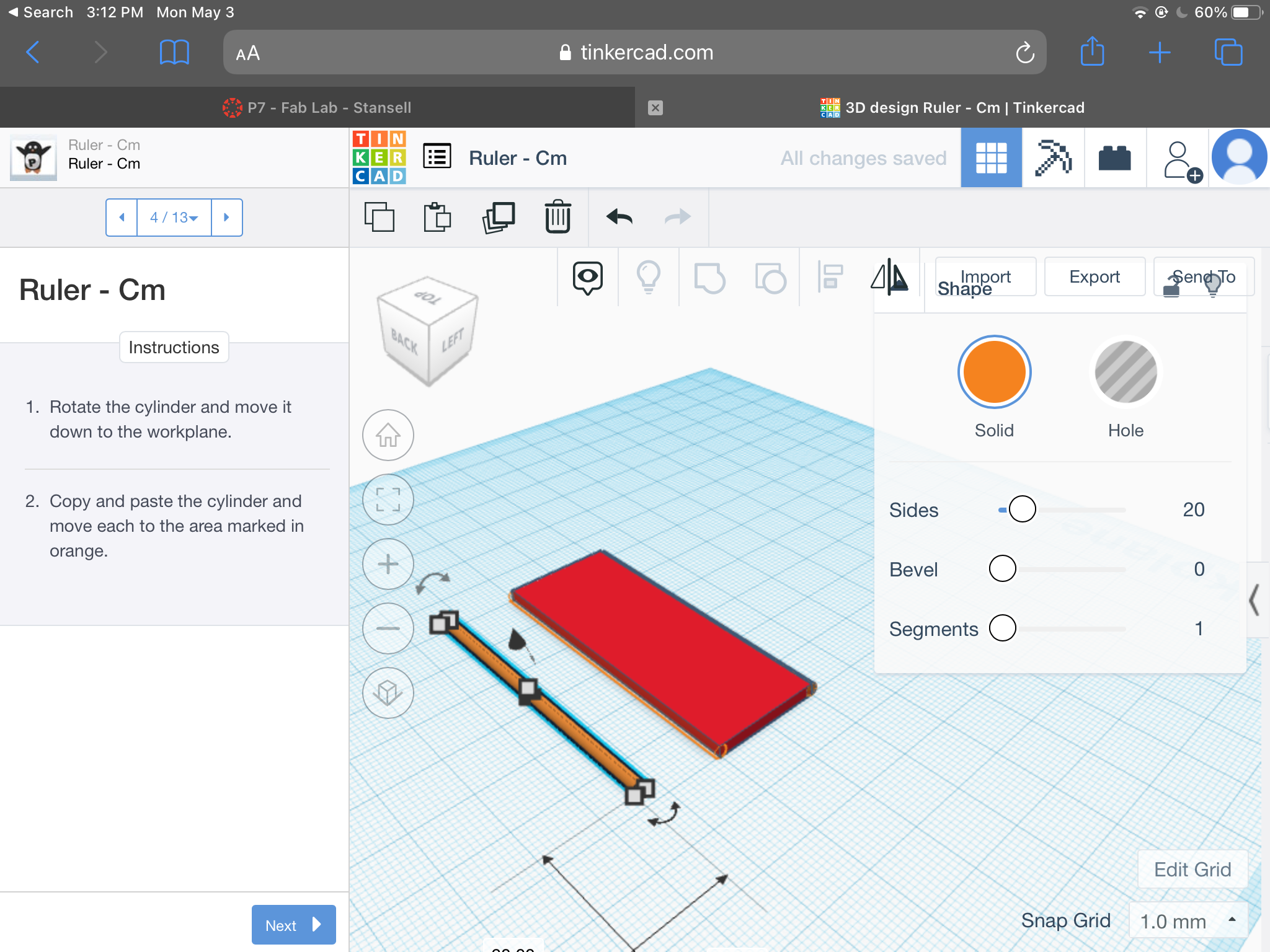The width and height of the screenshot is (1270, 952).
Task: Select the 3D design Ruler - Cm Tinkercad tab
Action: point(952,108)
